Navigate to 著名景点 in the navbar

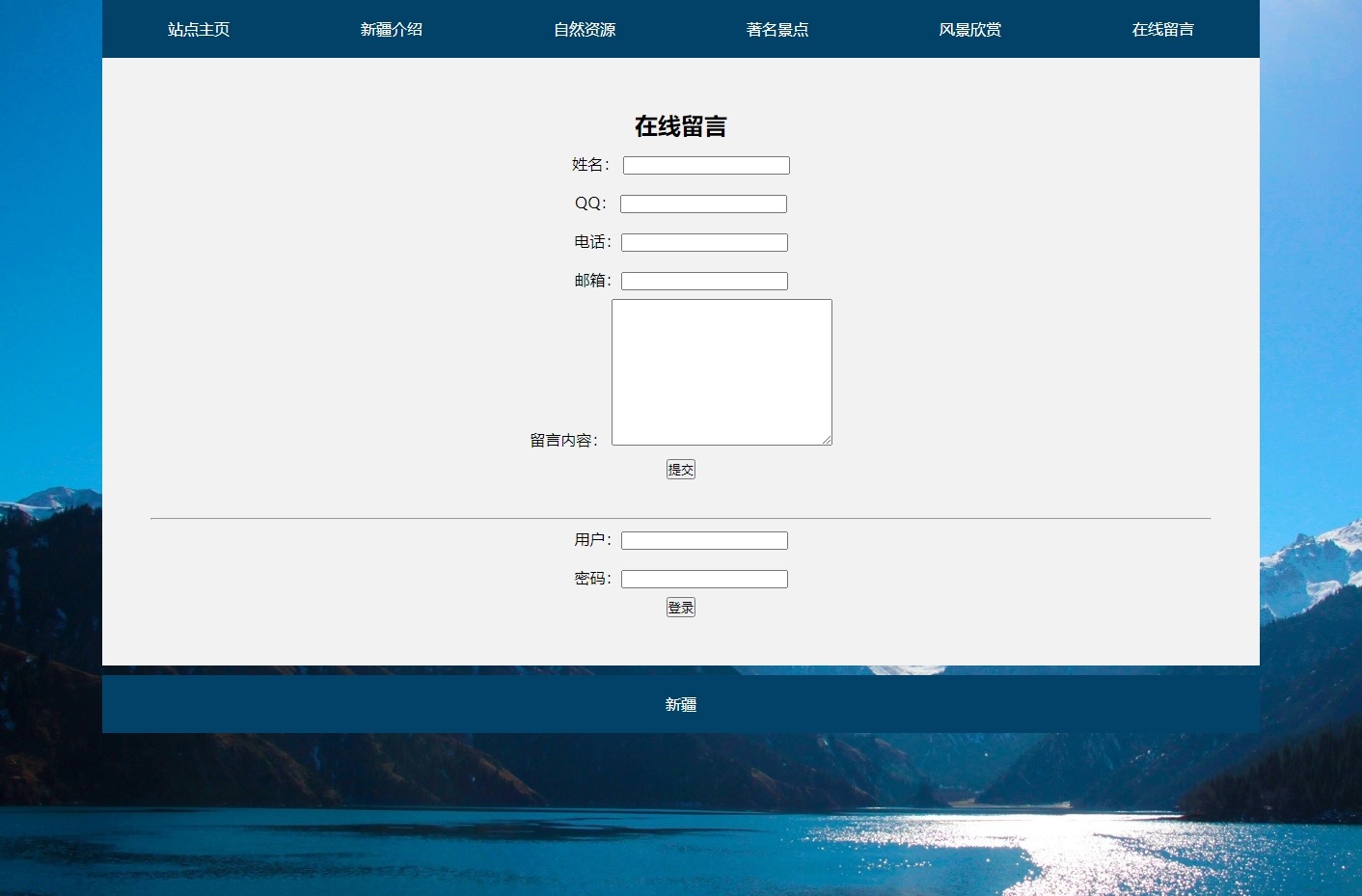click(x=777, y=29)
